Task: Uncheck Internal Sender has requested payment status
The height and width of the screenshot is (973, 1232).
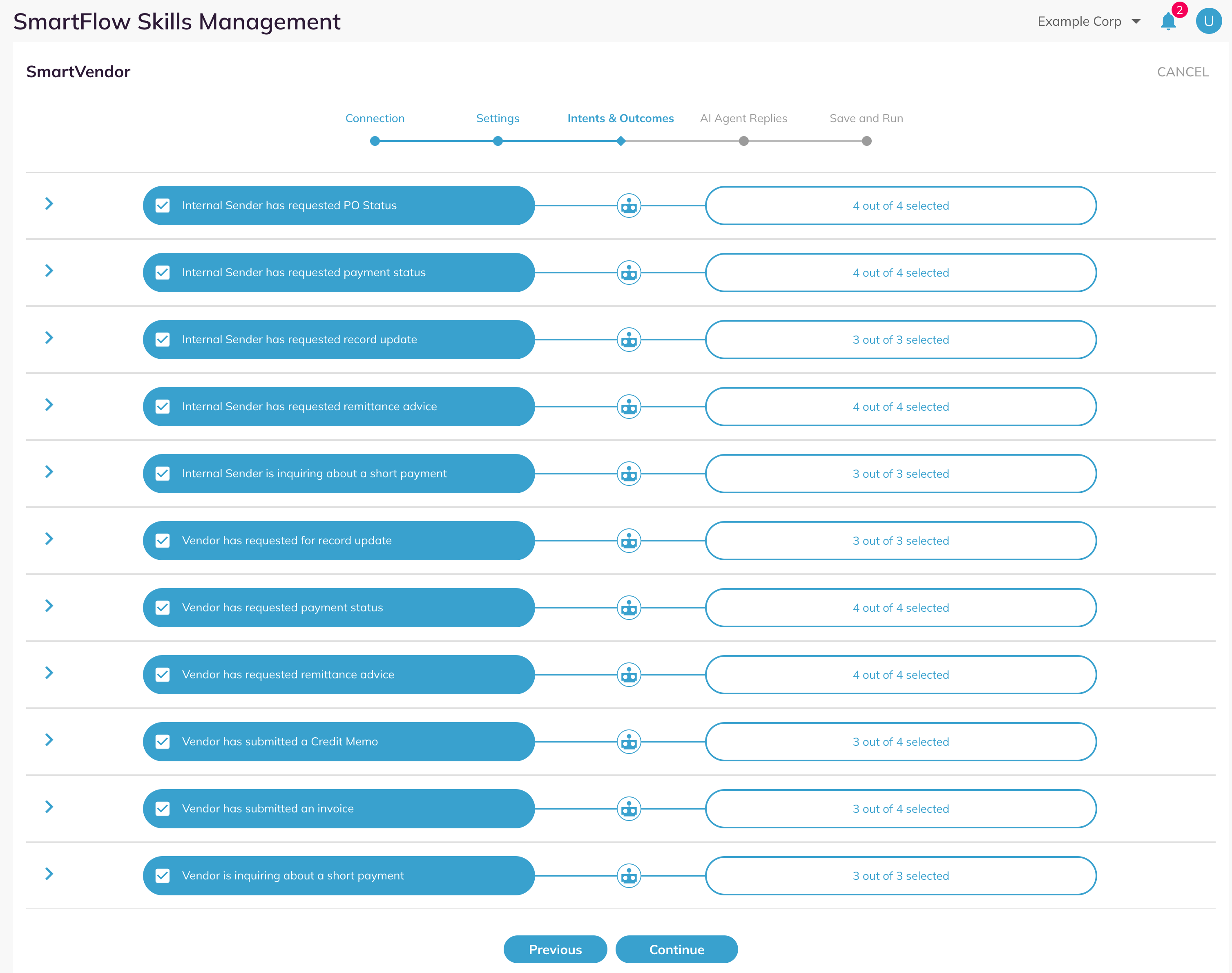Action: coord(163,272)
